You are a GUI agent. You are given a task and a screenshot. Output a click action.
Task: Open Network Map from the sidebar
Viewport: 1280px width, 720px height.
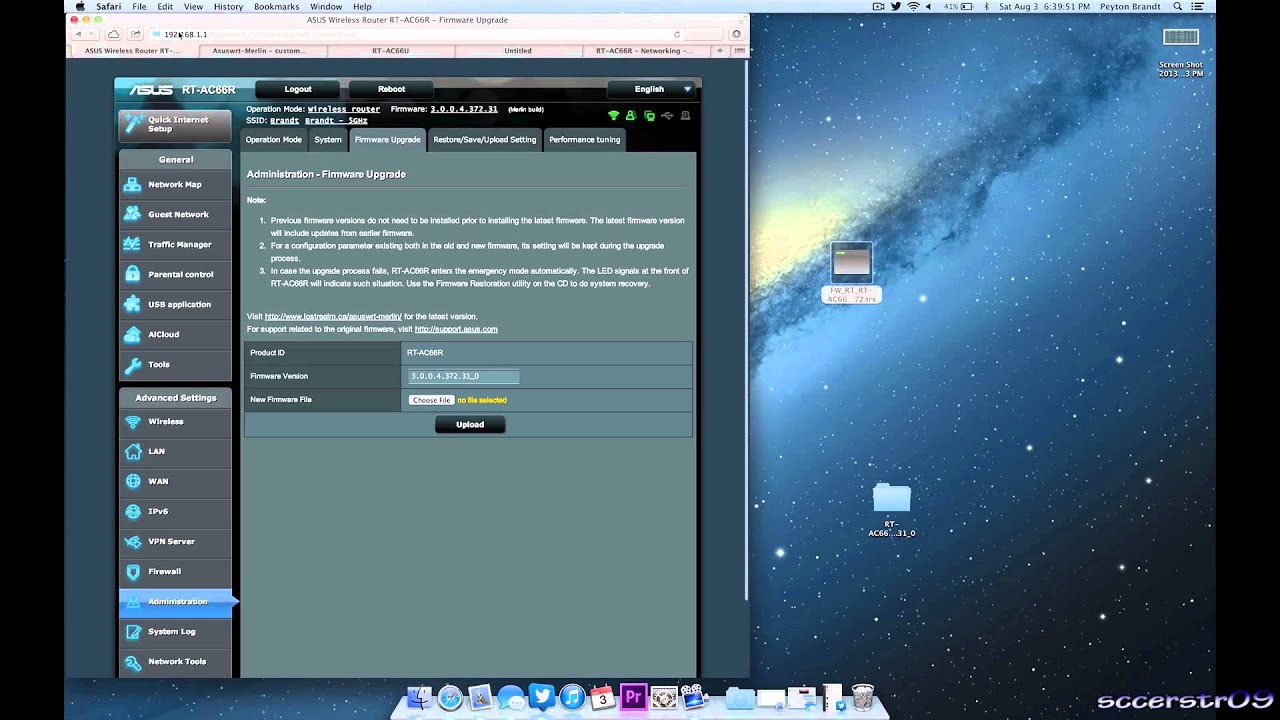coord(175,184)
